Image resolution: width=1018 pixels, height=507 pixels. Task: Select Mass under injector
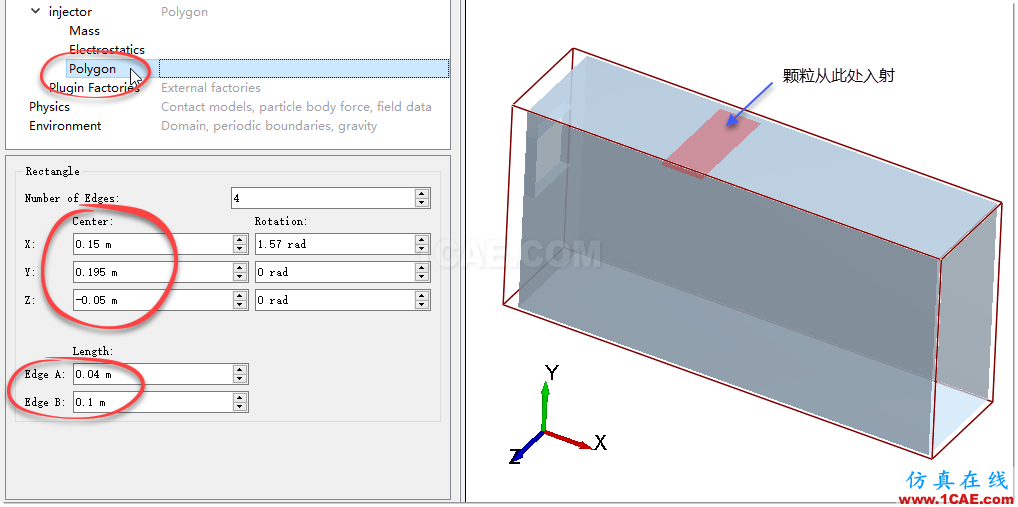click(84, 31)
